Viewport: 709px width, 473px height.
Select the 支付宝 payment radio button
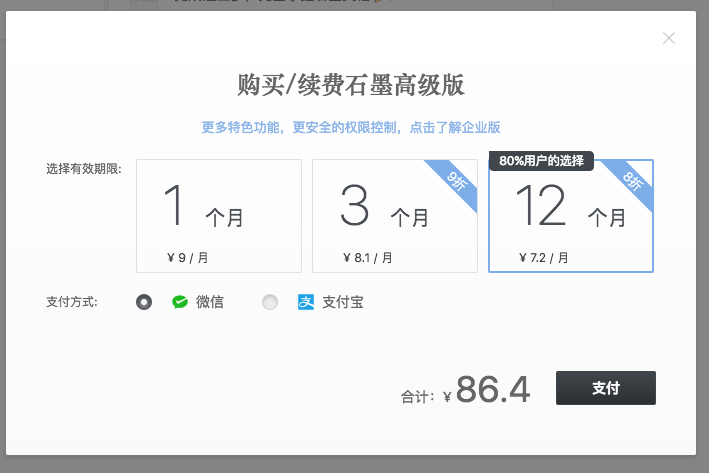pos(269,301)
